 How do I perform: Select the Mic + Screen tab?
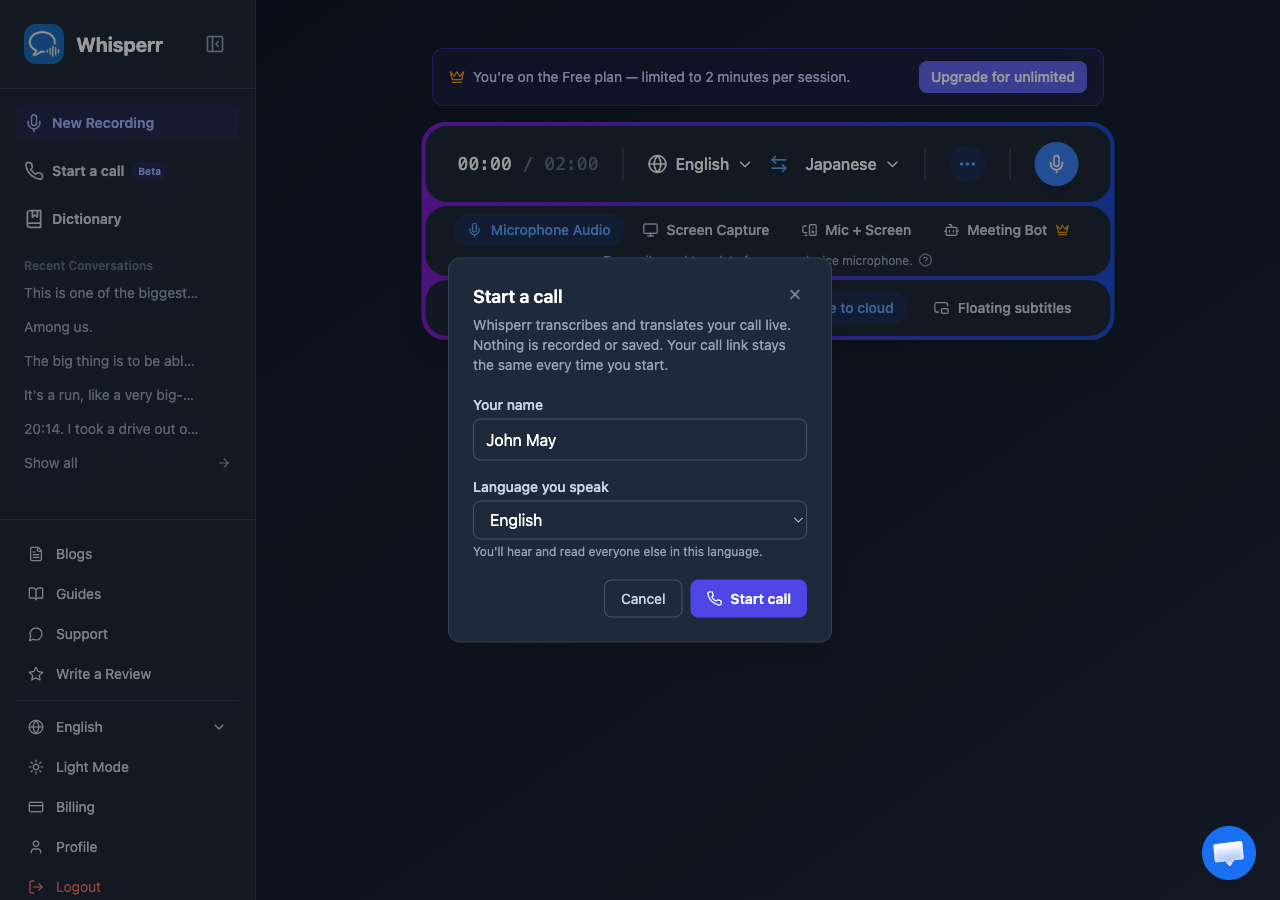tap(857, 230)
